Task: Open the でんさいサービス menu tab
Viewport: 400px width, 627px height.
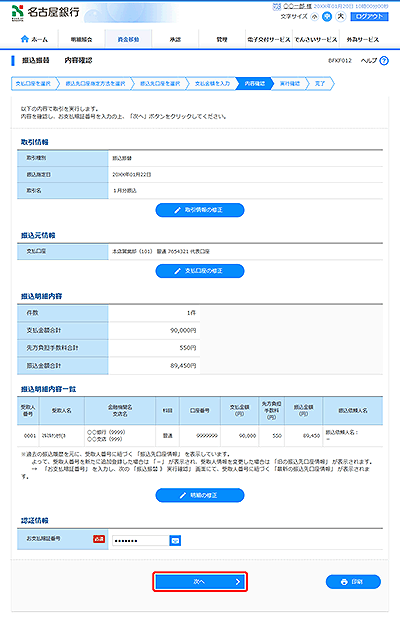Action: click(x=316, y=39)
